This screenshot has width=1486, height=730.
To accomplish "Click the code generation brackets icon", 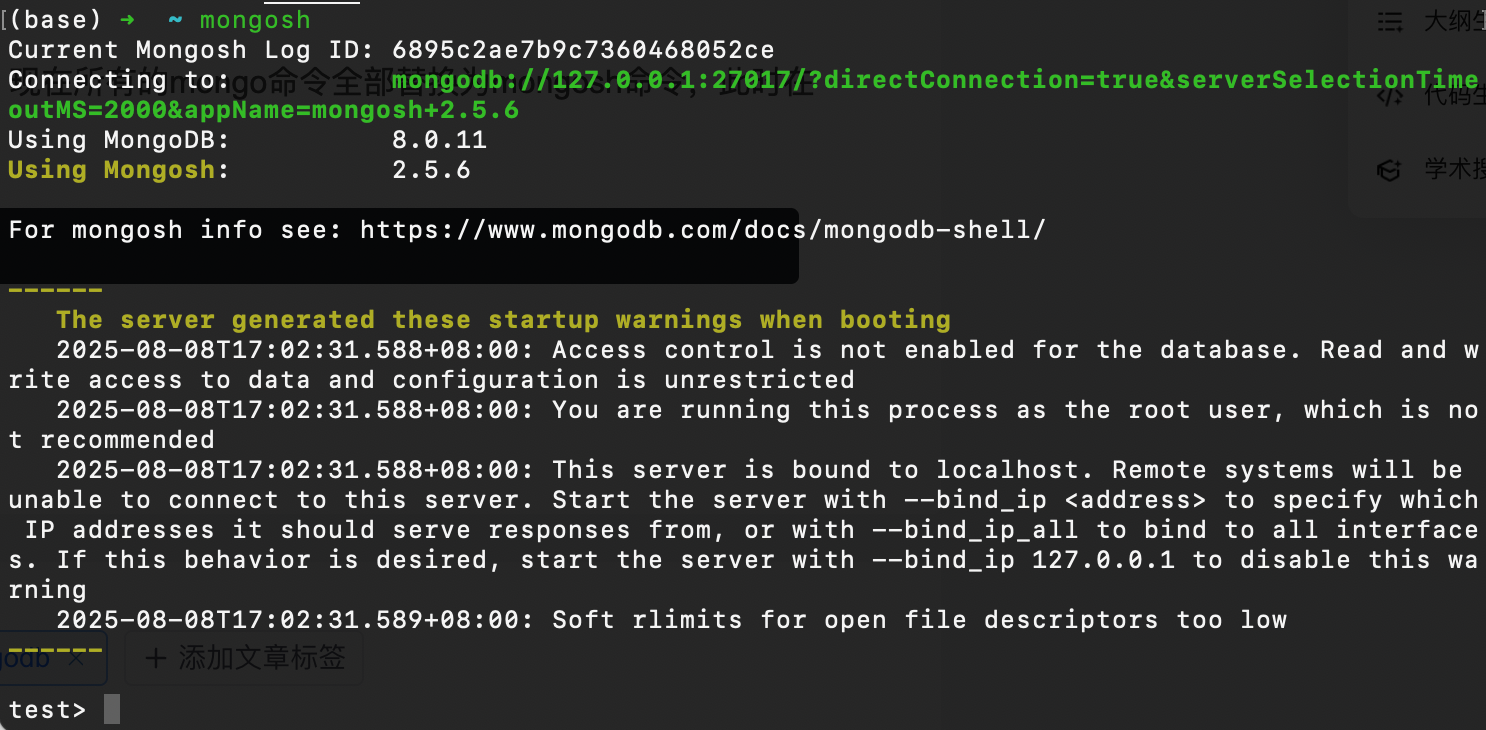I will pos(1389,96).
